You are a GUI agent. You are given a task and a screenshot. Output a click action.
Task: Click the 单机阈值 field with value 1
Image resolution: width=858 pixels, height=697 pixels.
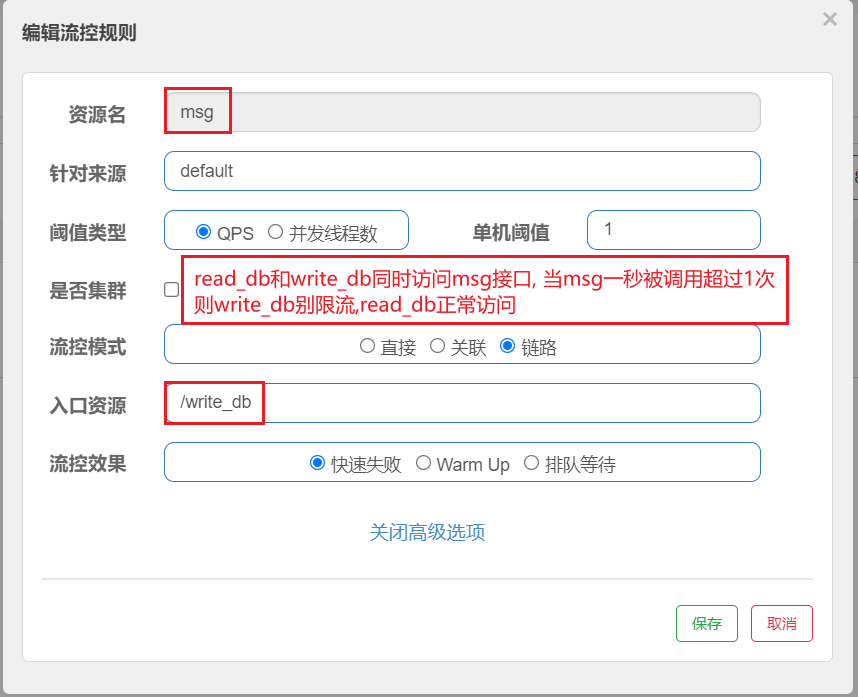[x=673, y=230]
